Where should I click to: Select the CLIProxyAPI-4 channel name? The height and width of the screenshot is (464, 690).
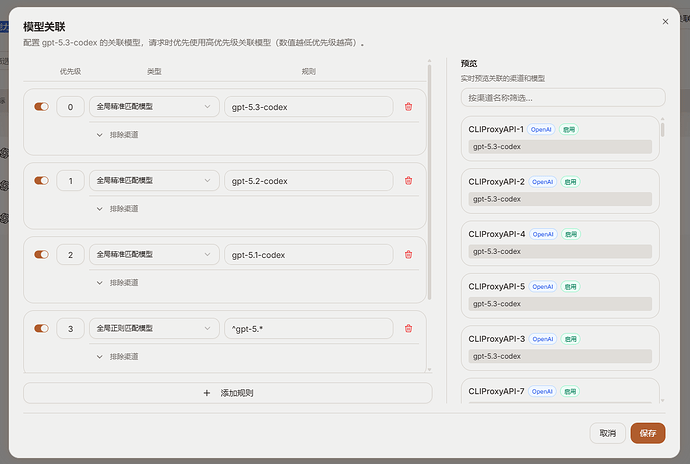pos(497,234)
